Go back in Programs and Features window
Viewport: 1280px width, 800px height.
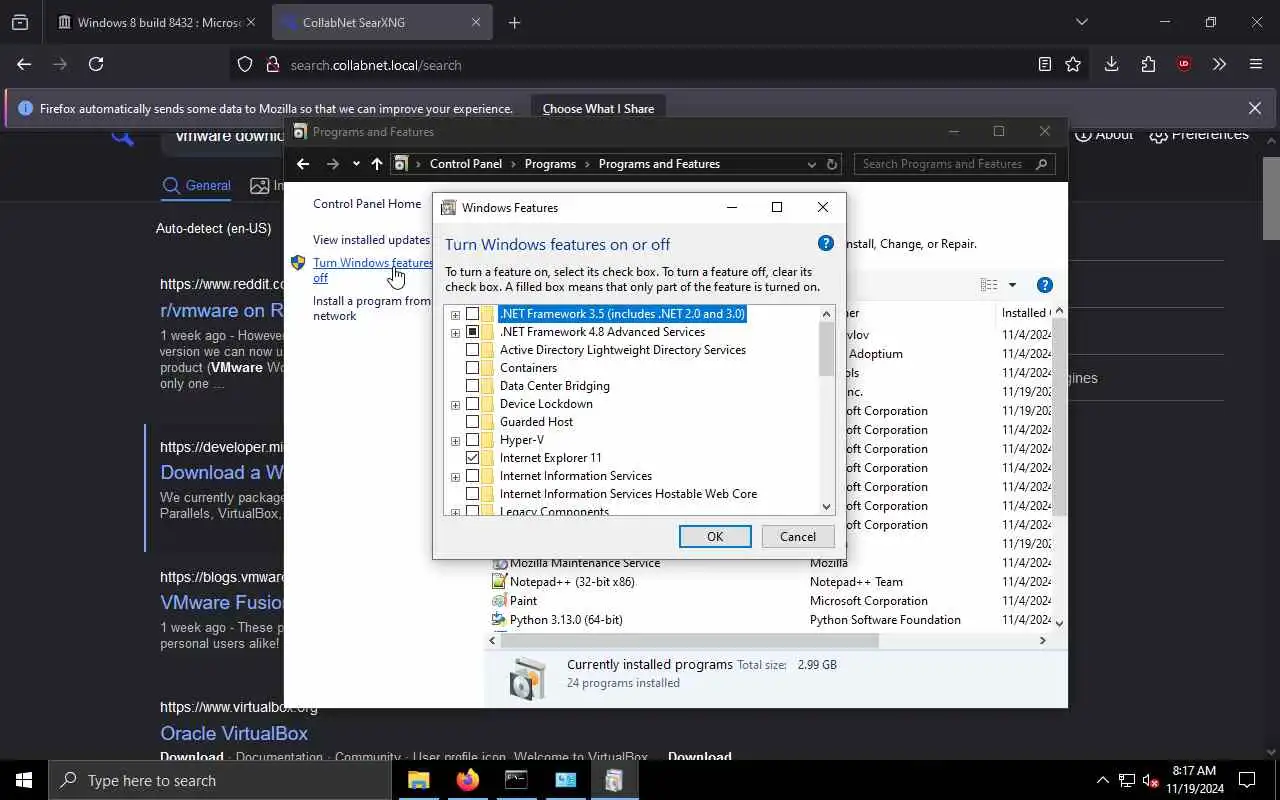[x=303, y=164]
